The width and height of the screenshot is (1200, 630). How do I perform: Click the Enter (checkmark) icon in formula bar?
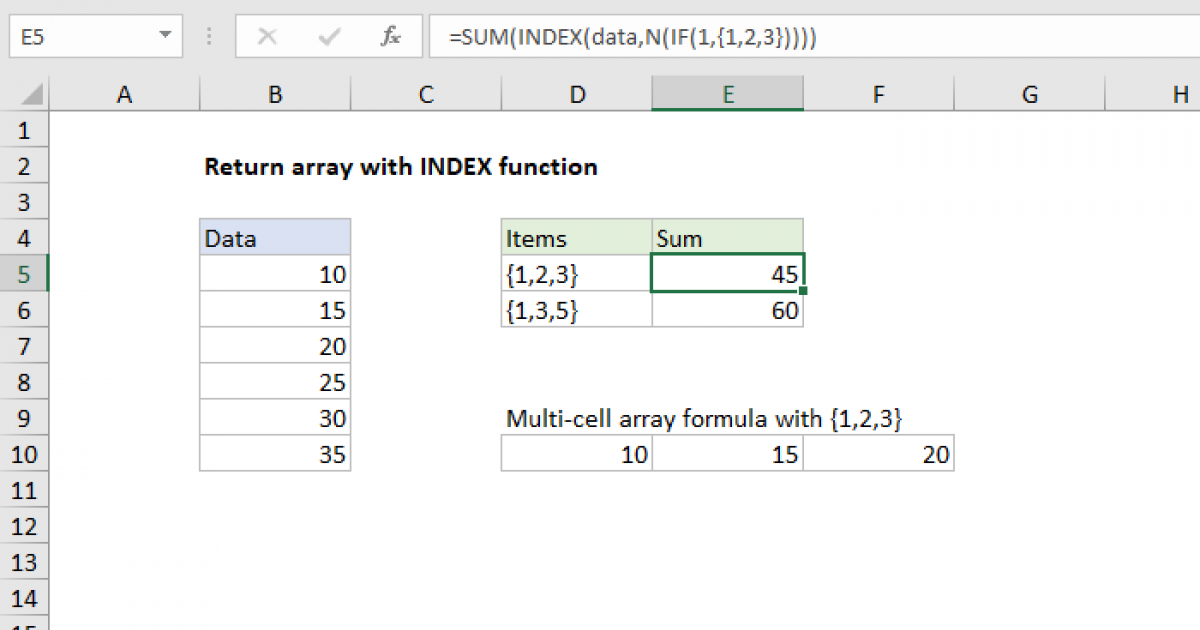click(x=327, y=36)
